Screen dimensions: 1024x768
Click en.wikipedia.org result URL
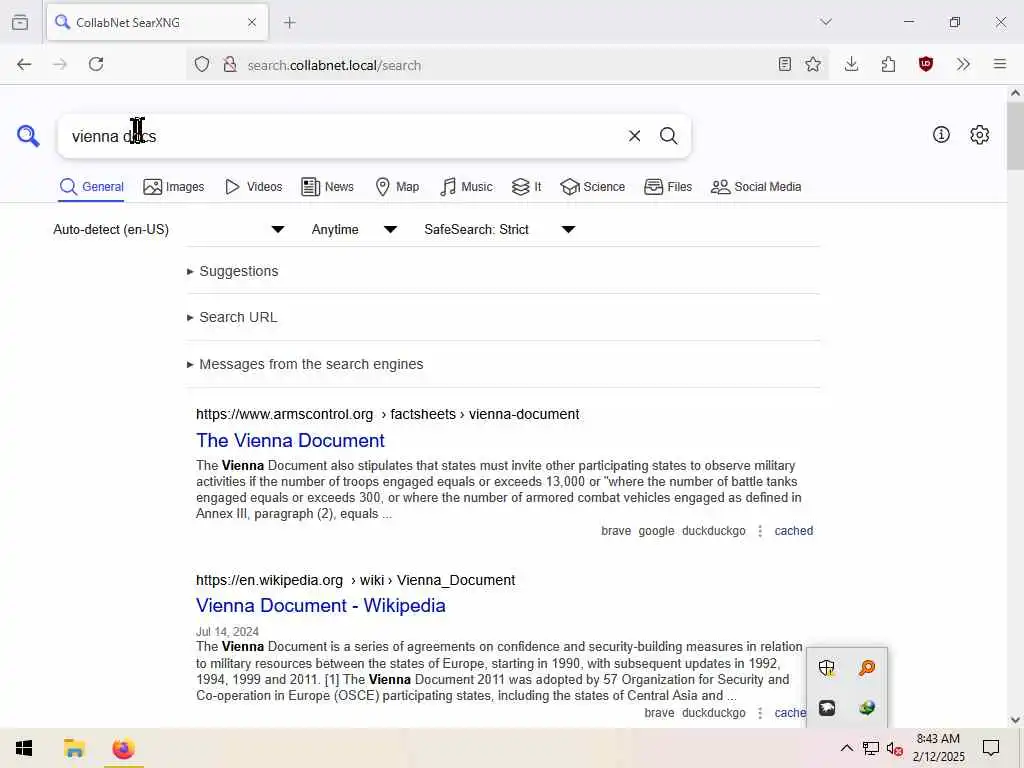click(355, 580)
